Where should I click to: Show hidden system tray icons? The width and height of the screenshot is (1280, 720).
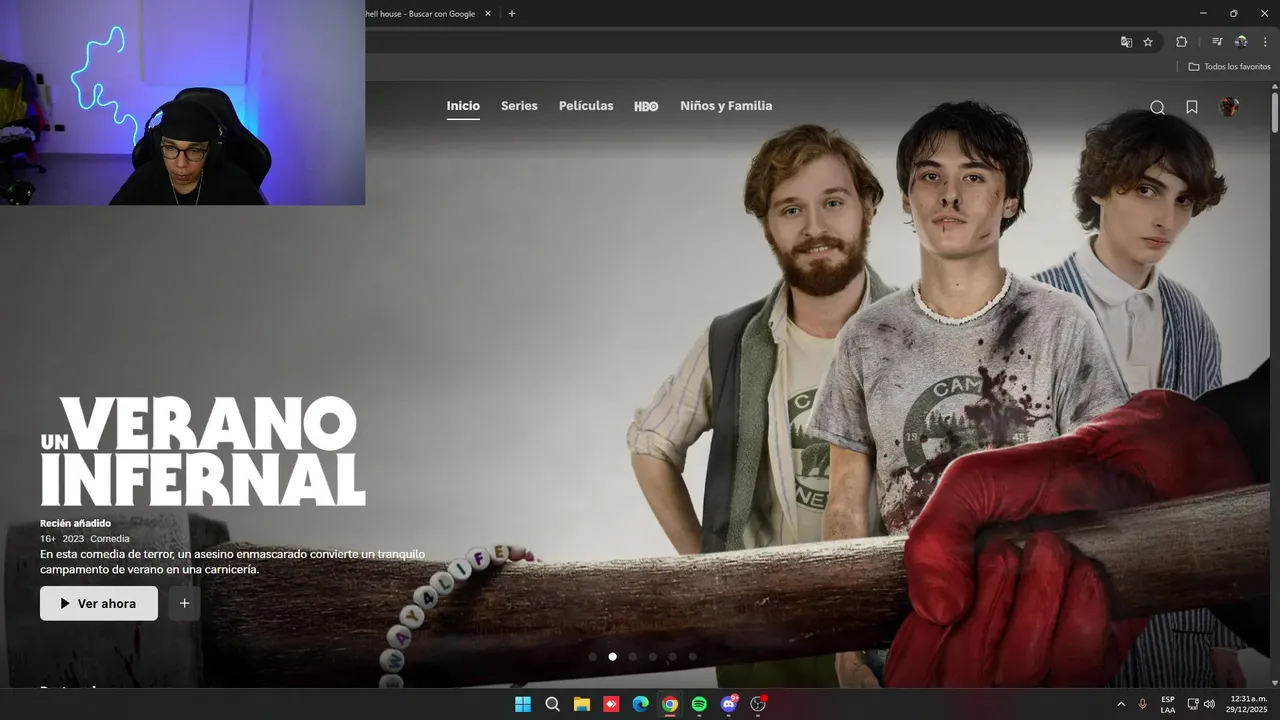[x=1121, y=704]
